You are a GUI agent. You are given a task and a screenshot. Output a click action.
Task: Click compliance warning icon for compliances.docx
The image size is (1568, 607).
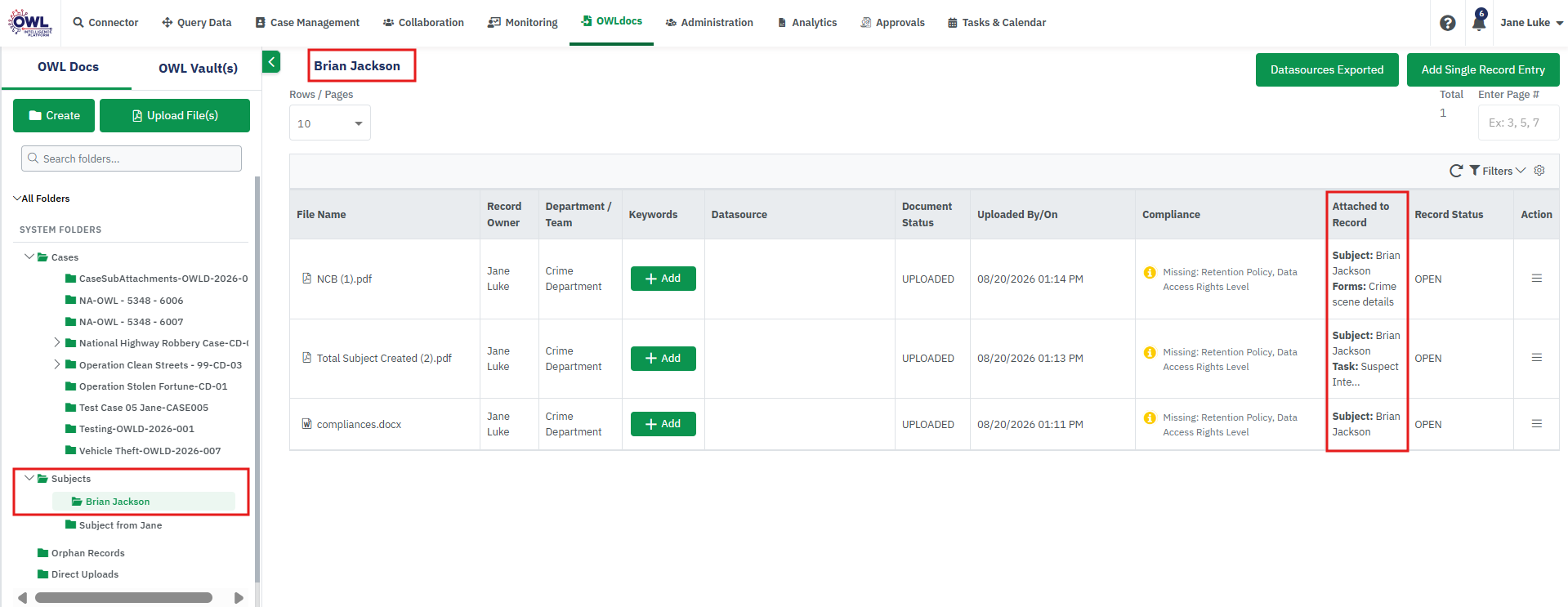tap(1150, 417)
